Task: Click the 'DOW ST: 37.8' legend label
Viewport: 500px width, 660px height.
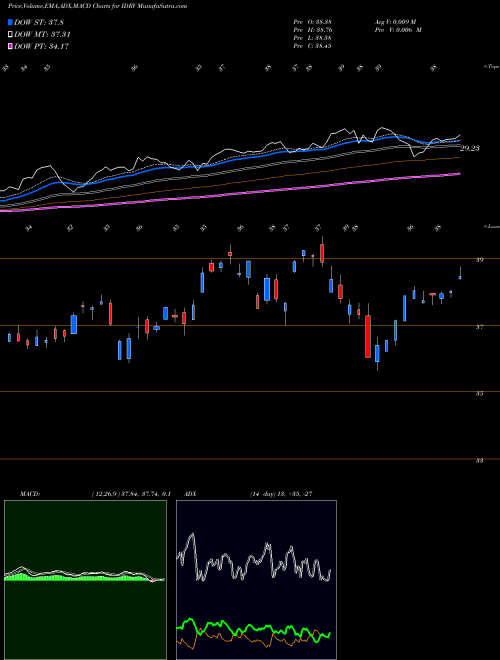Action: [x=39, y=22]
